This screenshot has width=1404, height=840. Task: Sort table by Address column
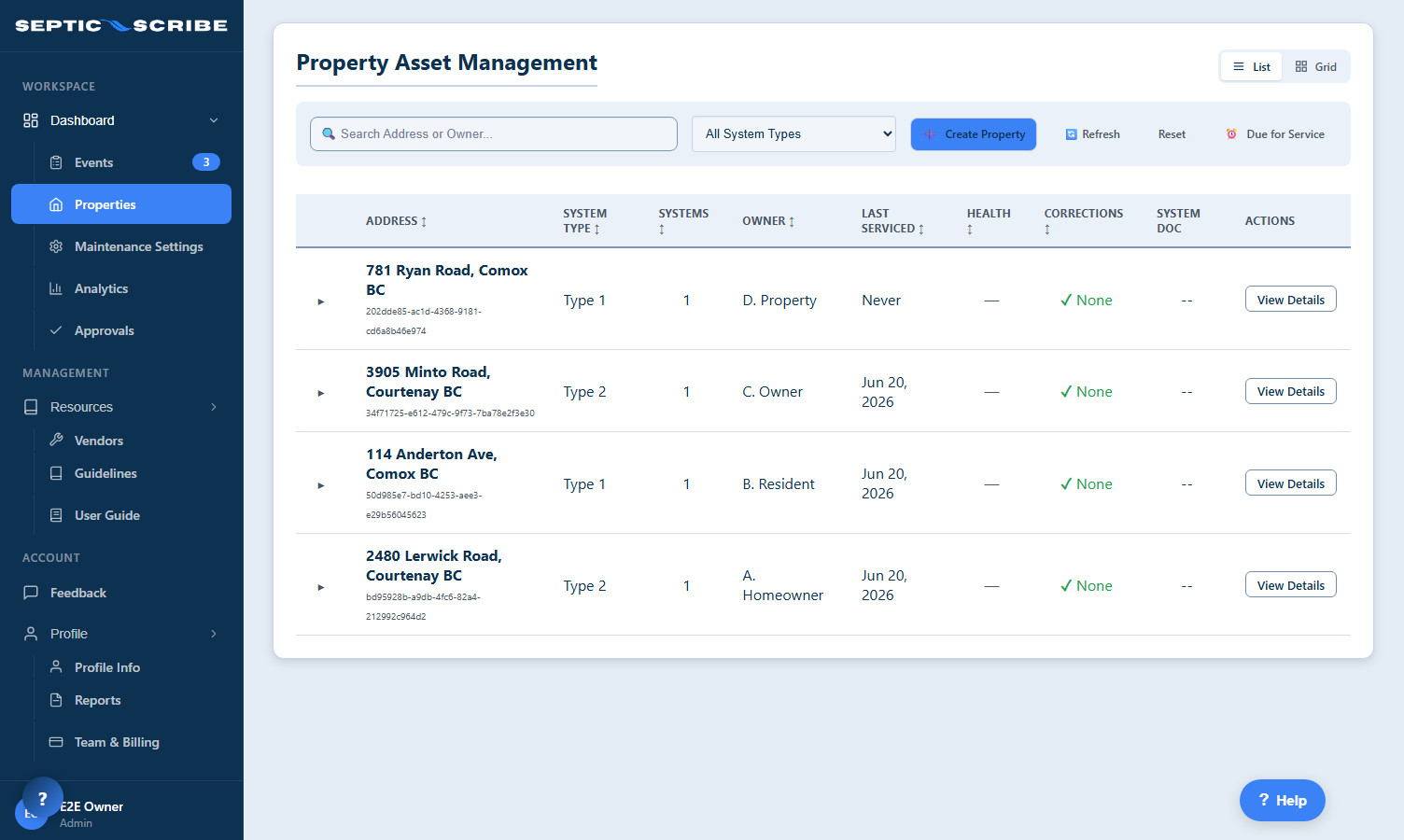click(397, 221)
